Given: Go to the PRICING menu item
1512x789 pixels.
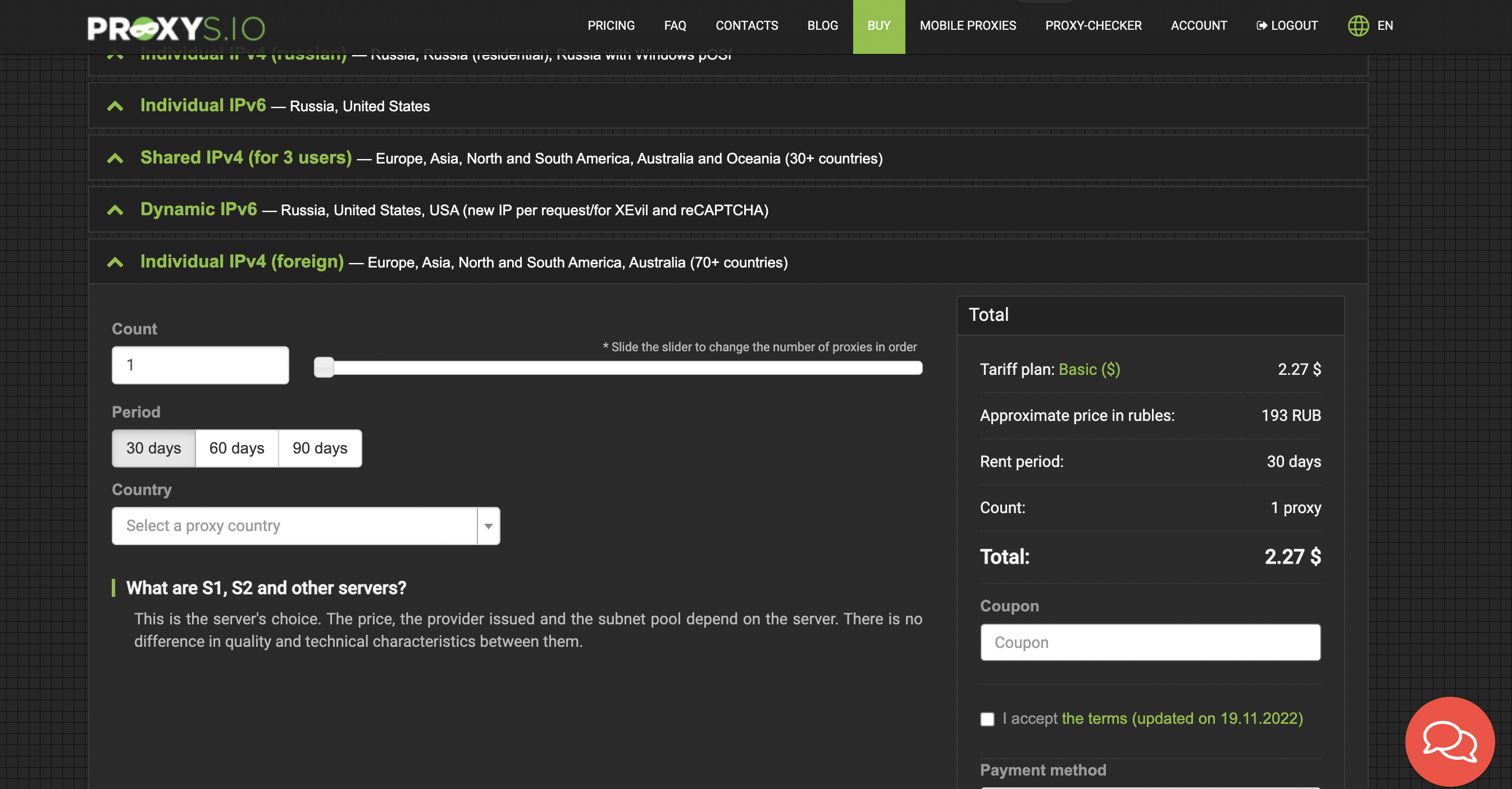Looking at the screenshot, I should (611, 26).
